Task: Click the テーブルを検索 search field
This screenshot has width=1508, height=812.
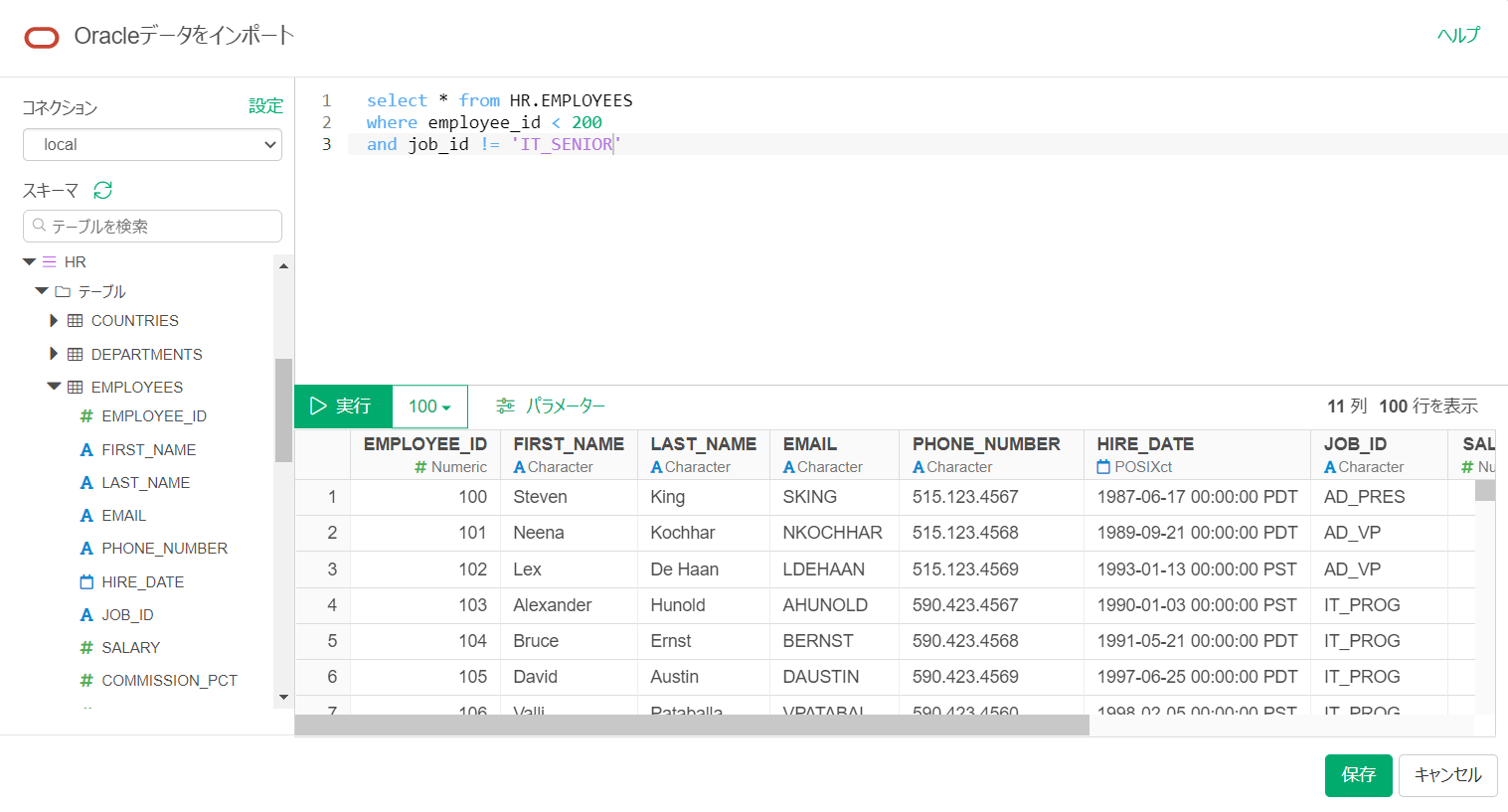Action: pos(152,226)
